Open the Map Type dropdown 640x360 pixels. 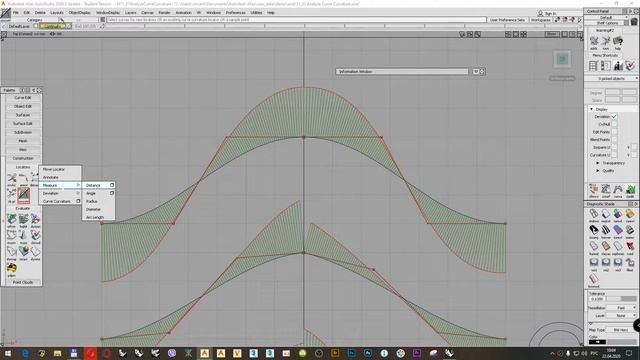point(621,329)
